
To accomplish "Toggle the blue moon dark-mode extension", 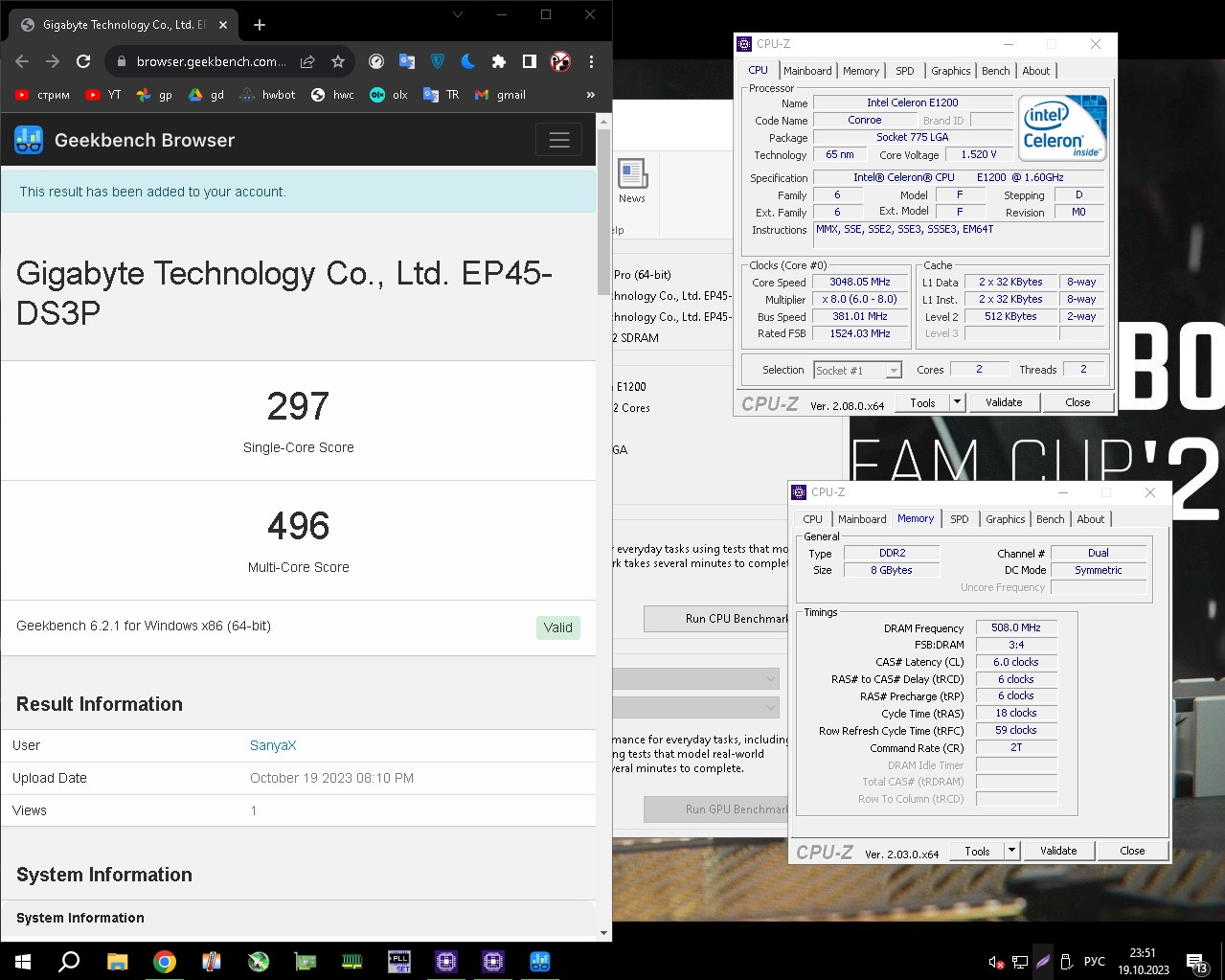I will pos(468,61).
